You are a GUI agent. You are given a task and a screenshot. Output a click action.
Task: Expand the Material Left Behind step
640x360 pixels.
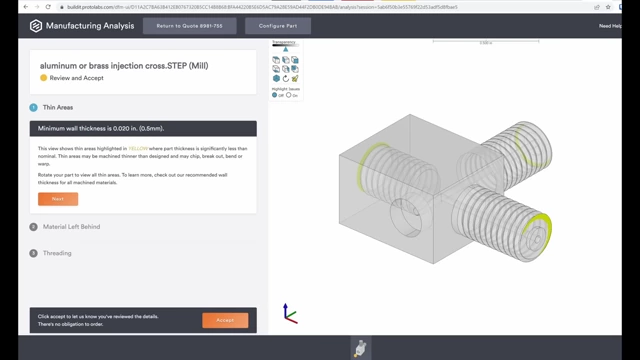pos(71,227)
